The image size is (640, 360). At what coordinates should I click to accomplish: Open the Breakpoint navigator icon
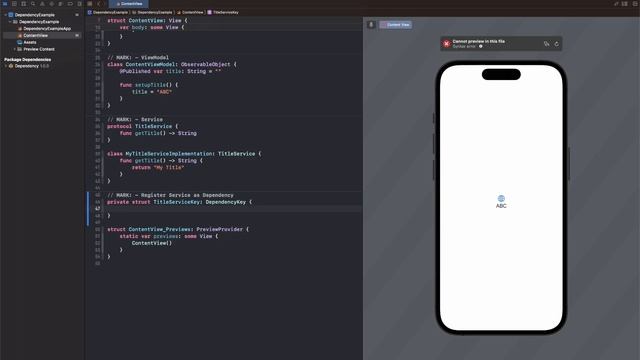(70, 4)
